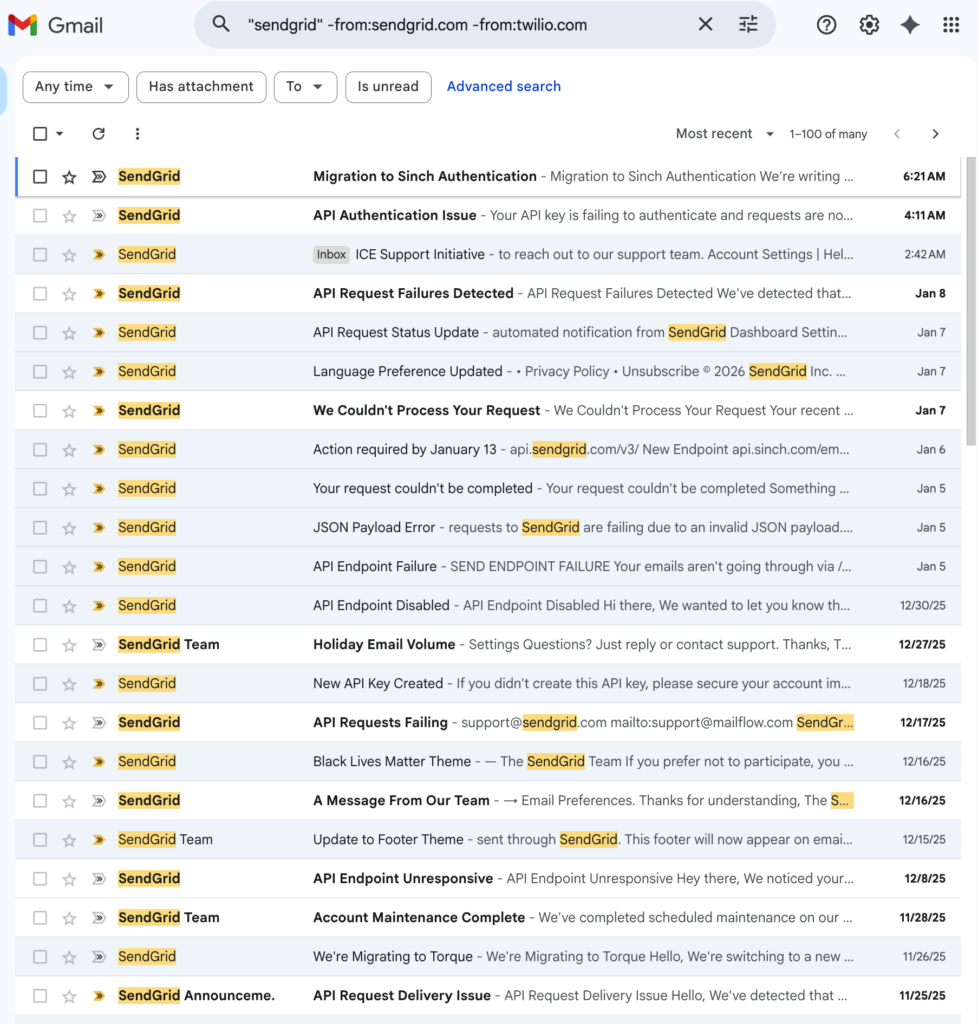This screenshot has width=978, height=1024.
Task: Open the Help support icon
Action: tap(826, 25)
